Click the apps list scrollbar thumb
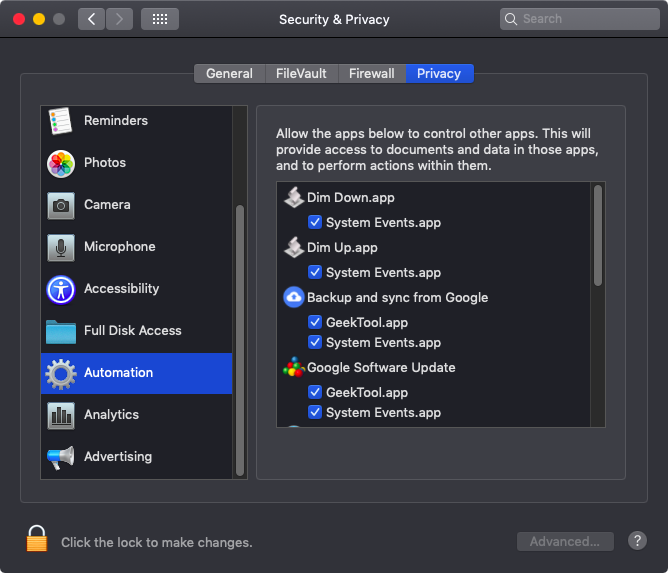Image resolution: width=668 pixels, height=573 pixels. (598, 235)
